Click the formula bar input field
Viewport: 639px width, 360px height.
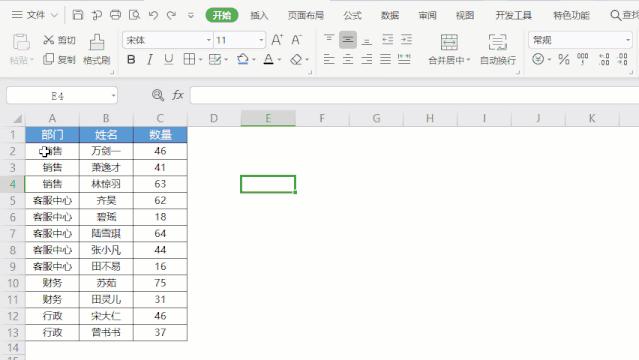(x=414, y=95)
